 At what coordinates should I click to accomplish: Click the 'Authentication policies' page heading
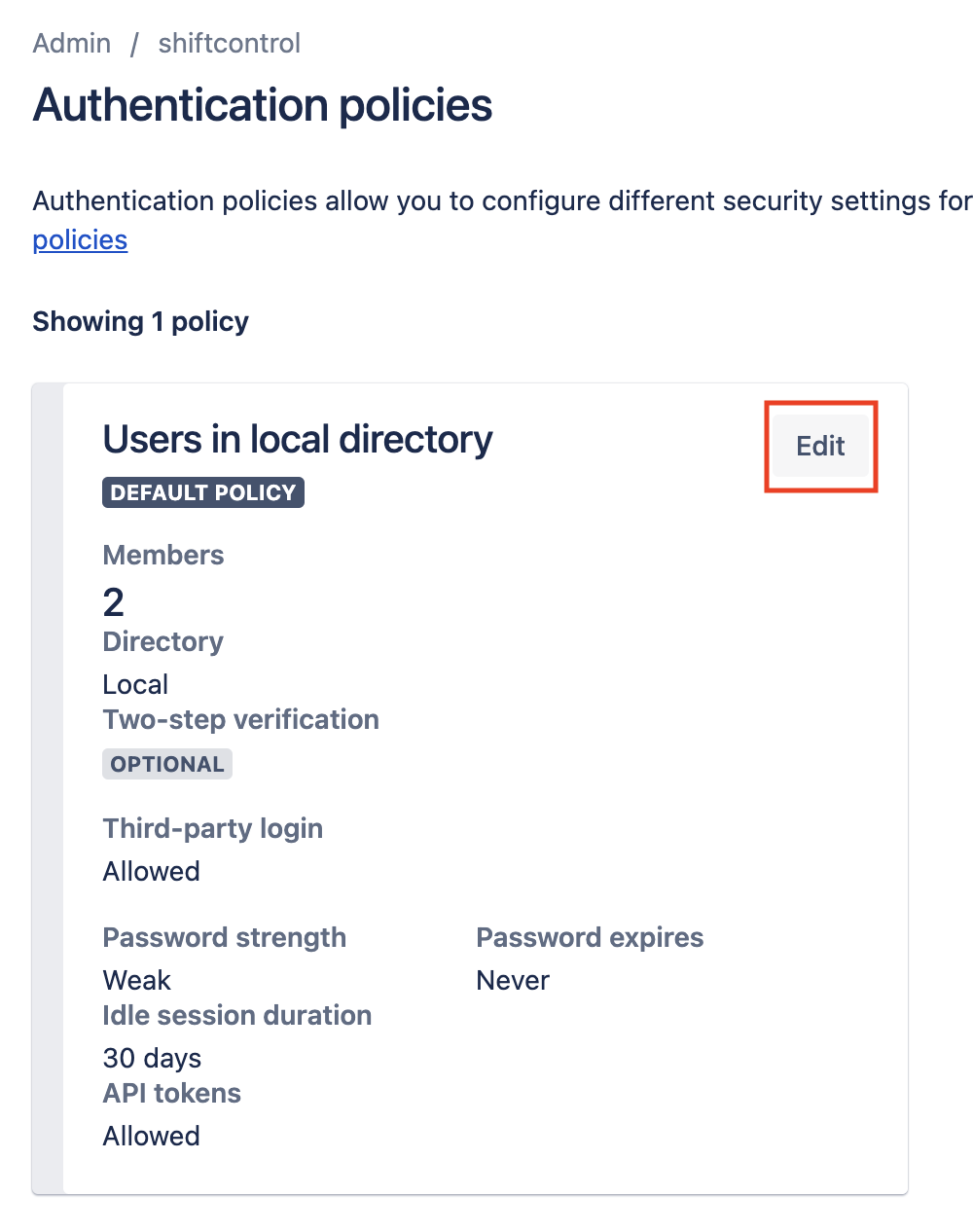pos(263,105)
